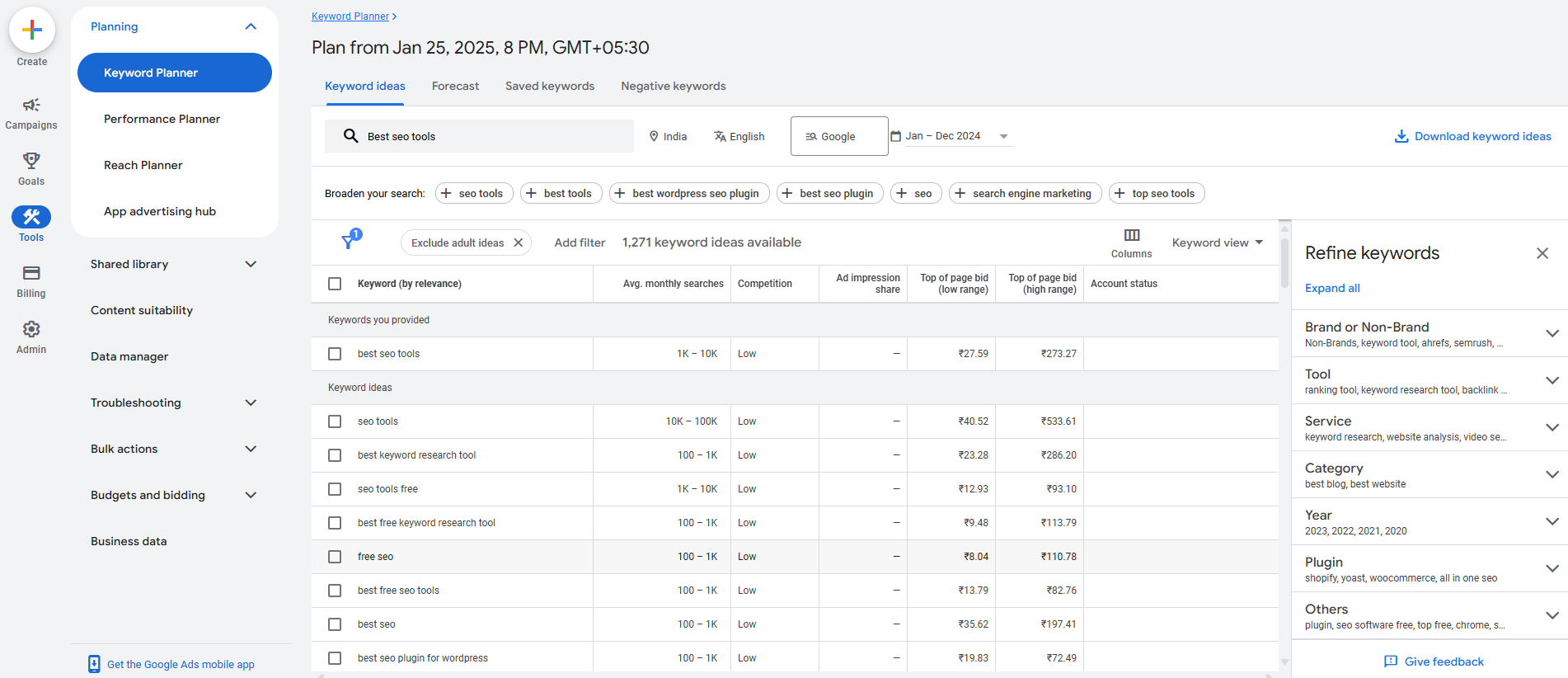The width and height of the screenshot is (1568, 678).
Task: Expand the Bulk actions section
Action: pos(251,449)
